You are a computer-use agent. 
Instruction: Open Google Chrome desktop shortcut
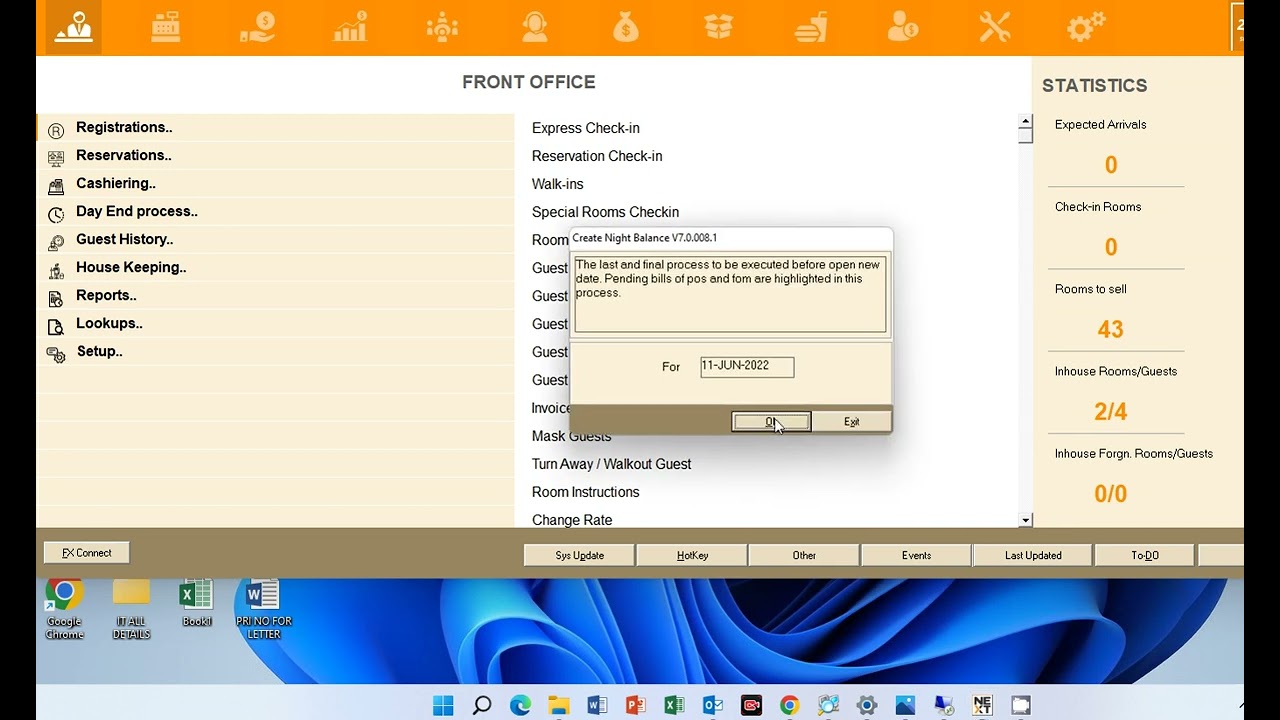pyautogui.click(x=64, y=608)
